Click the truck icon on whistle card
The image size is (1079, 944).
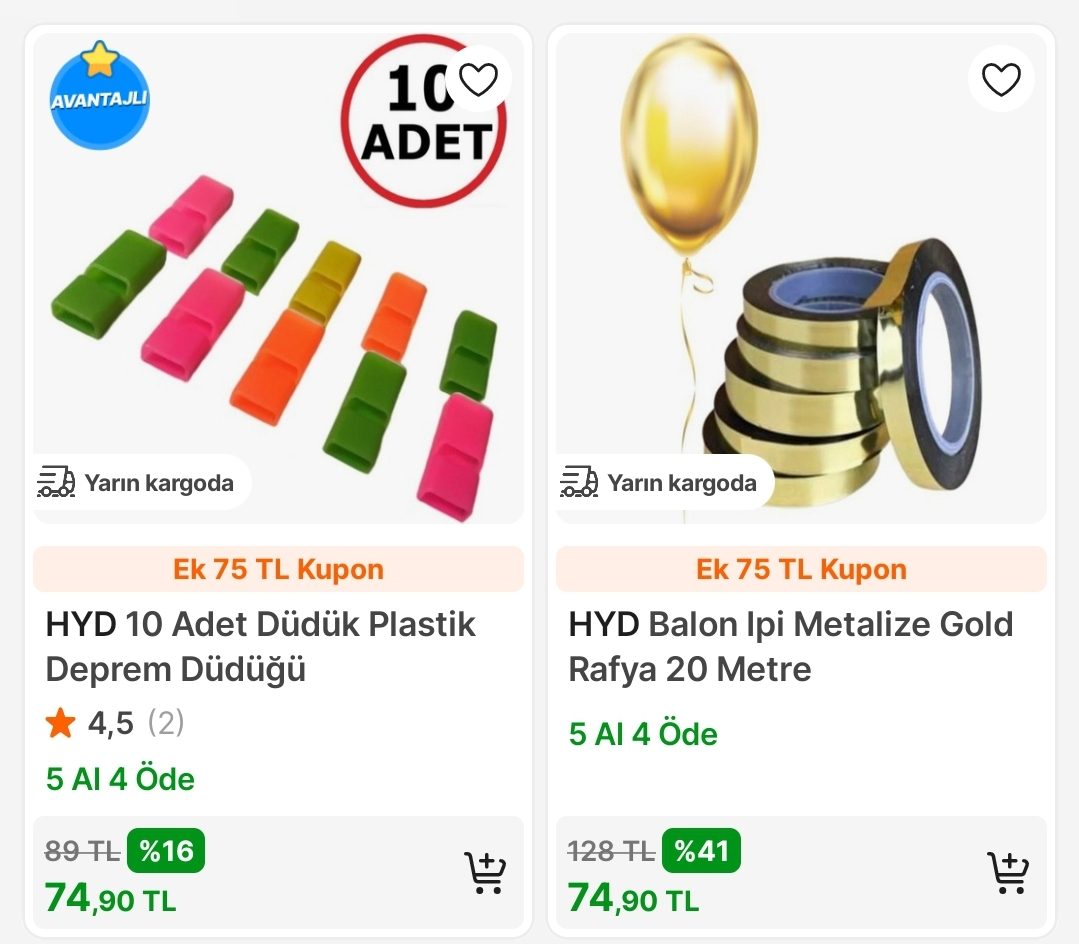coord(56,482)
